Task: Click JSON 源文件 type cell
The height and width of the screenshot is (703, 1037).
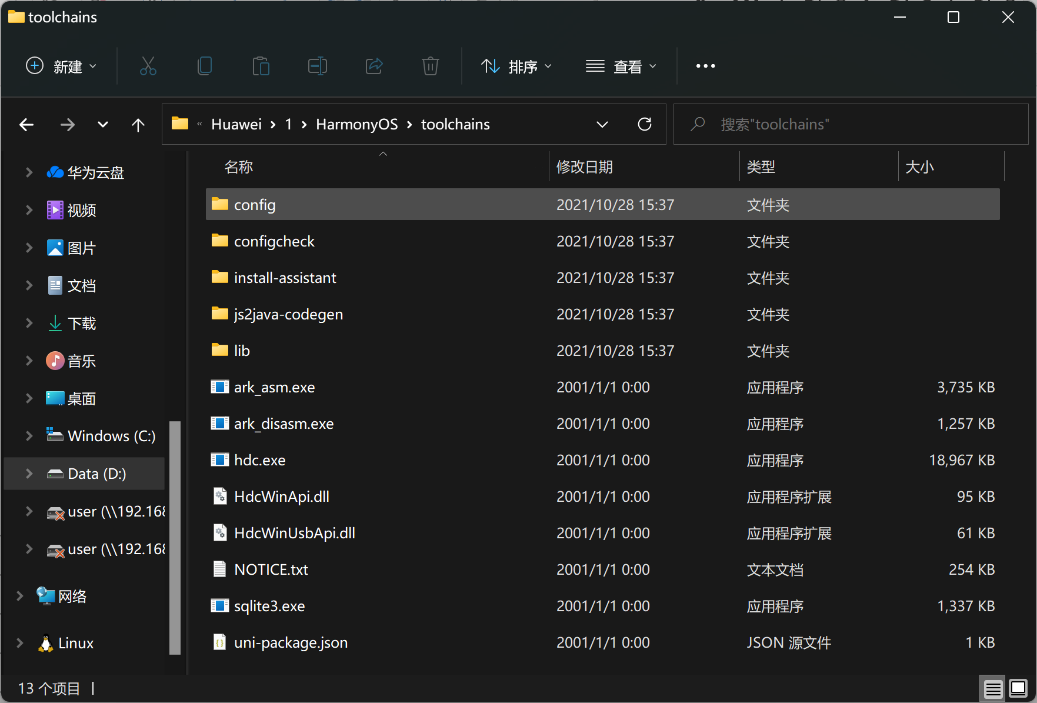Action: click(788, 642)
